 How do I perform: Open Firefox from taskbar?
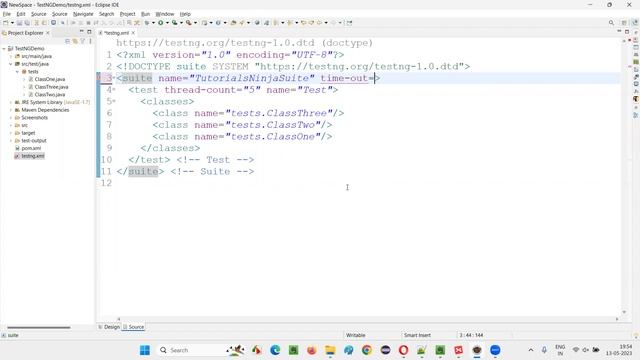pos(311,350)
